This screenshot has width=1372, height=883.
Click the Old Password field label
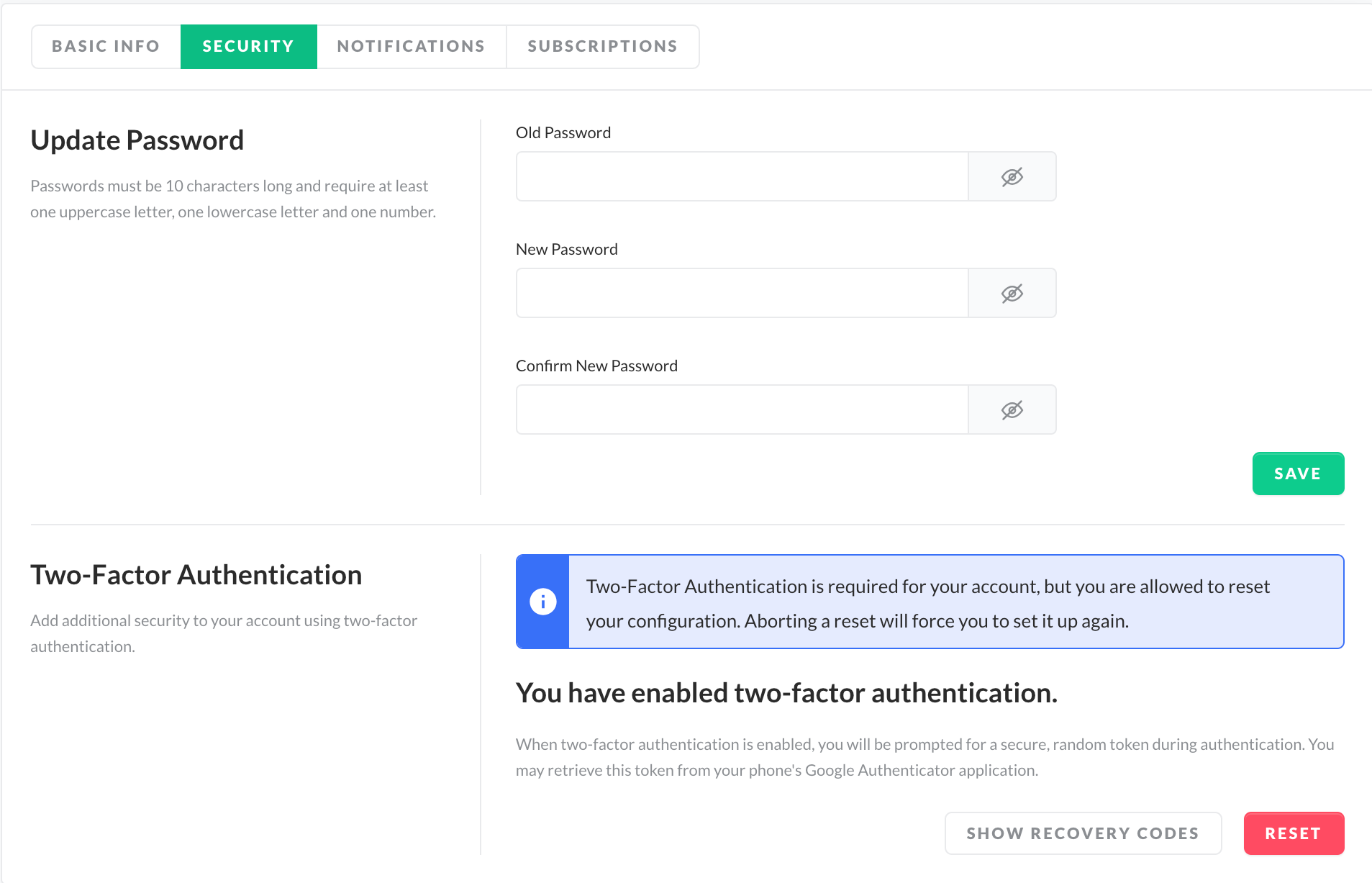(563, 133)
